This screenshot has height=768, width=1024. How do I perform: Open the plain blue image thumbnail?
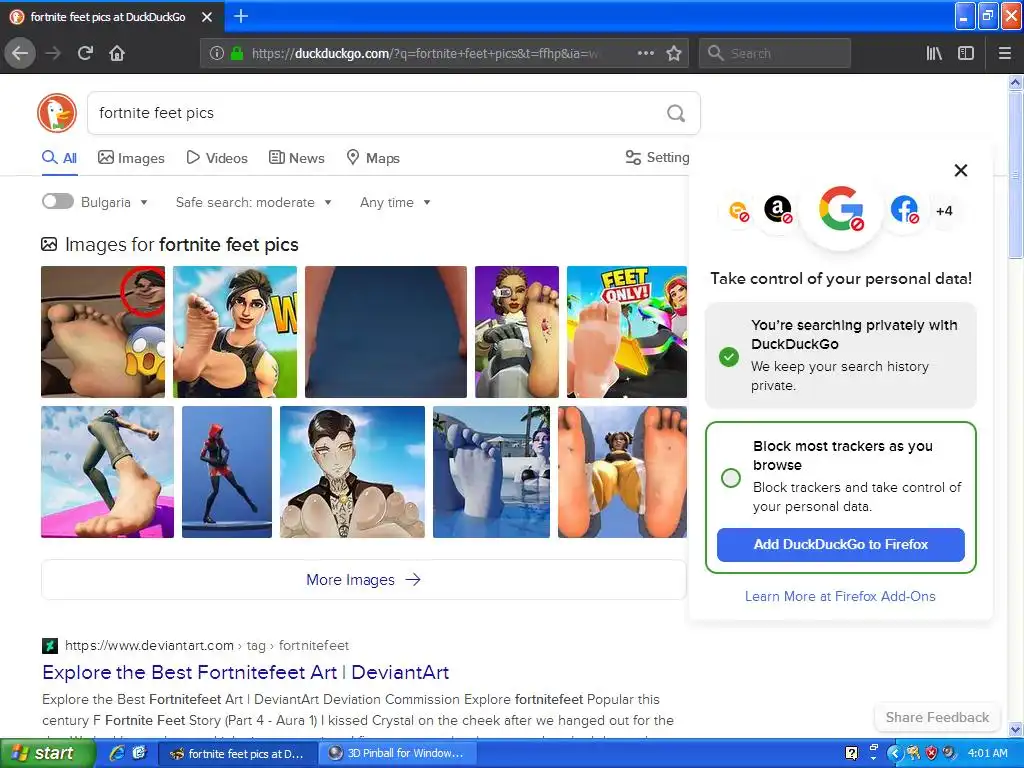[386, 332]
